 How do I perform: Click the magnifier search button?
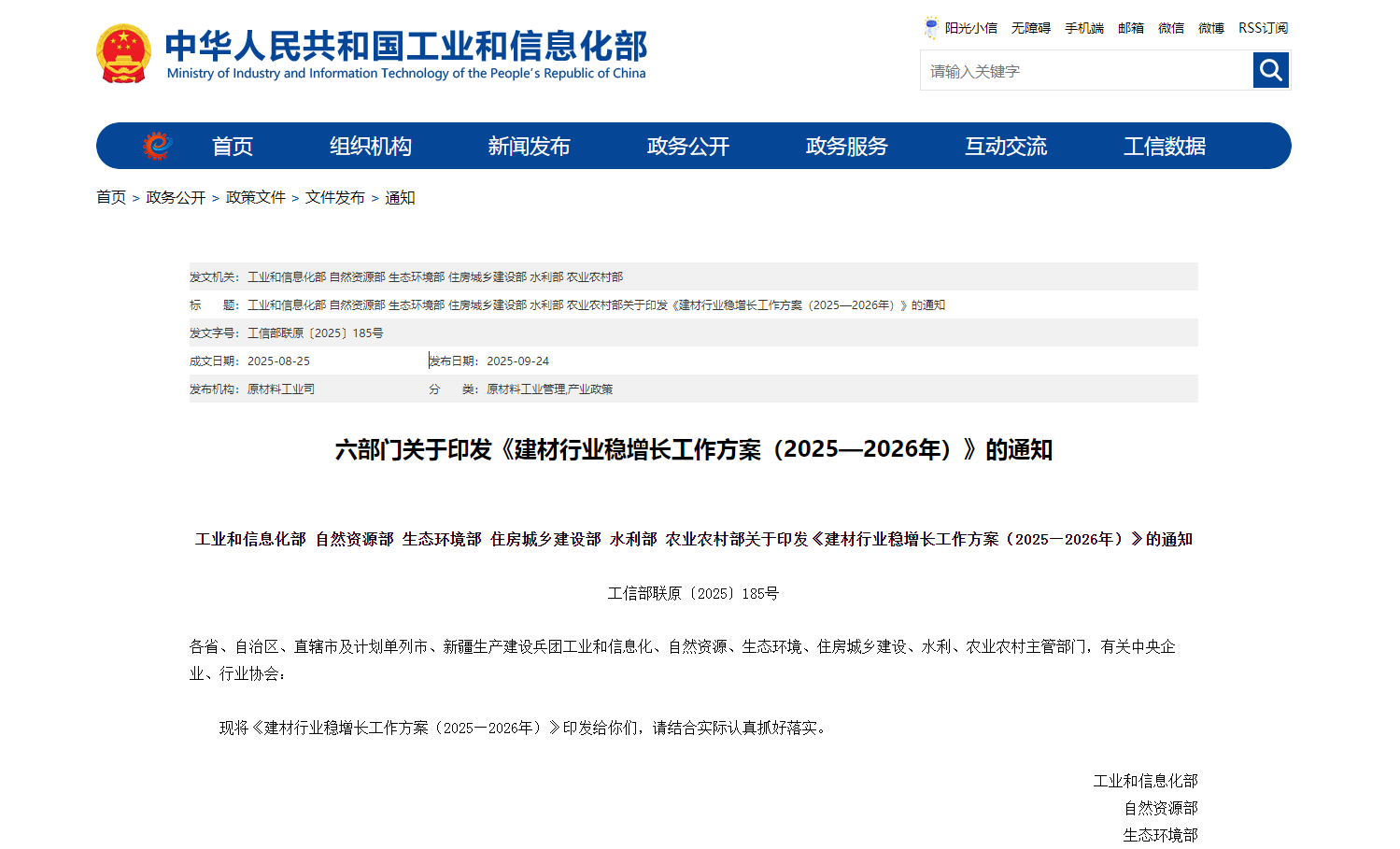tap(1270, 70)
